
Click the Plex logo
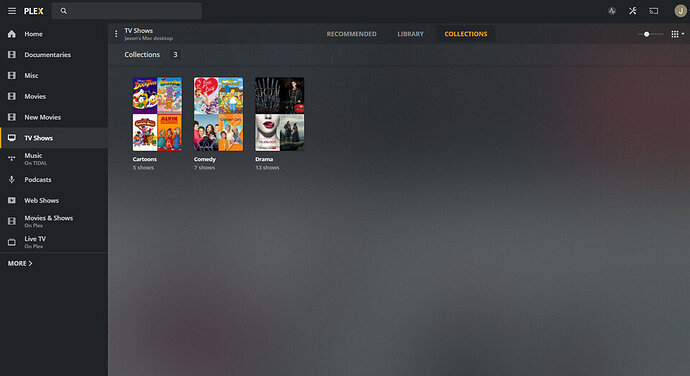click(33, 11)
